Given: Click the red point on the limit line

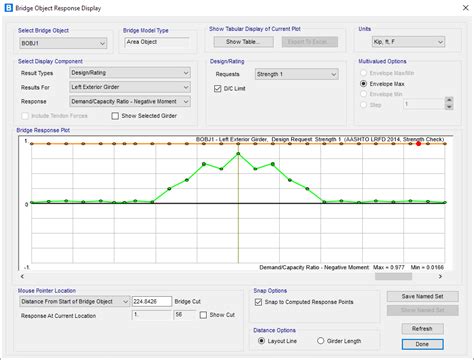Looking at the screenshot, I should (418, 144).
